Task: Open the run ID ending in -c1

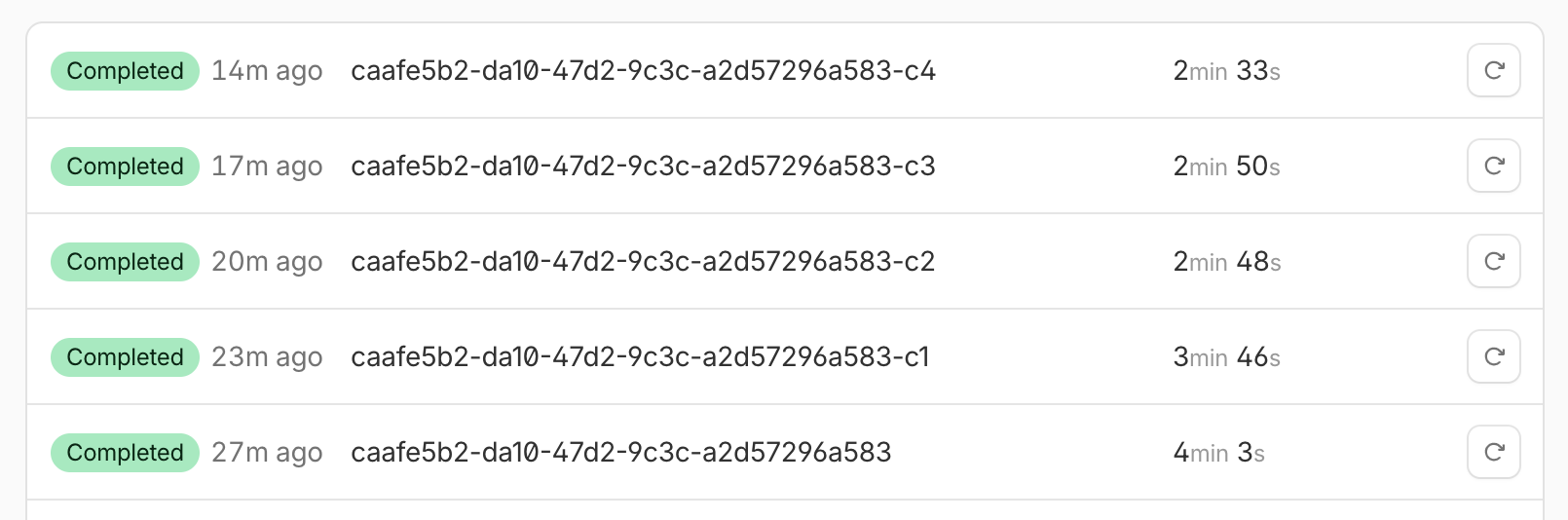Action: [640, 357]
